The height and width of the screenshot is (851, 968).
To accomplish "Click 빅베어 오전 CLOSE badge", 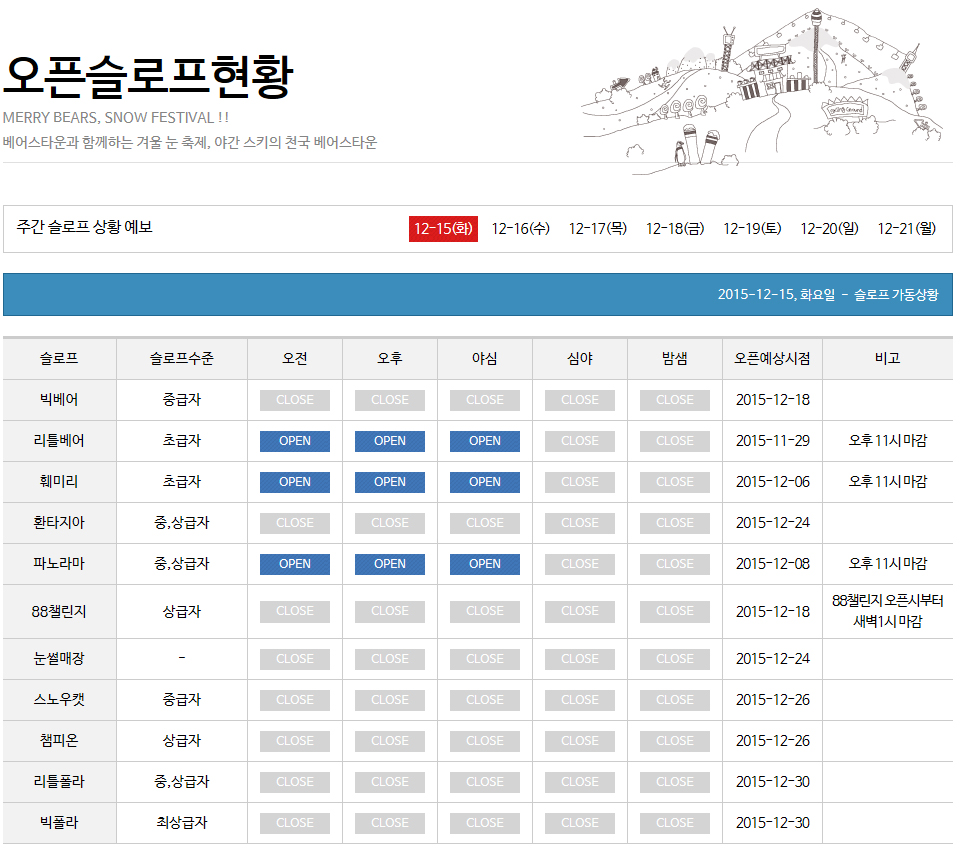I will tap(294, 400).
